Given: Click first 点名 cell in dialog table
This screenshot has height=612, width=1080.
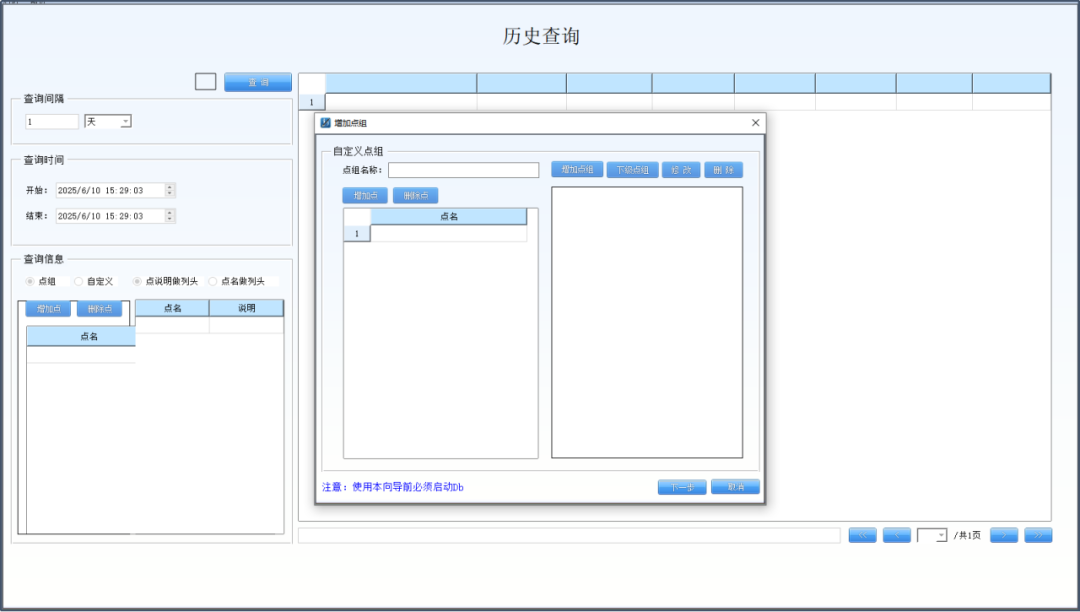Looking at the screenshot, I should click(x=448, y=233).
